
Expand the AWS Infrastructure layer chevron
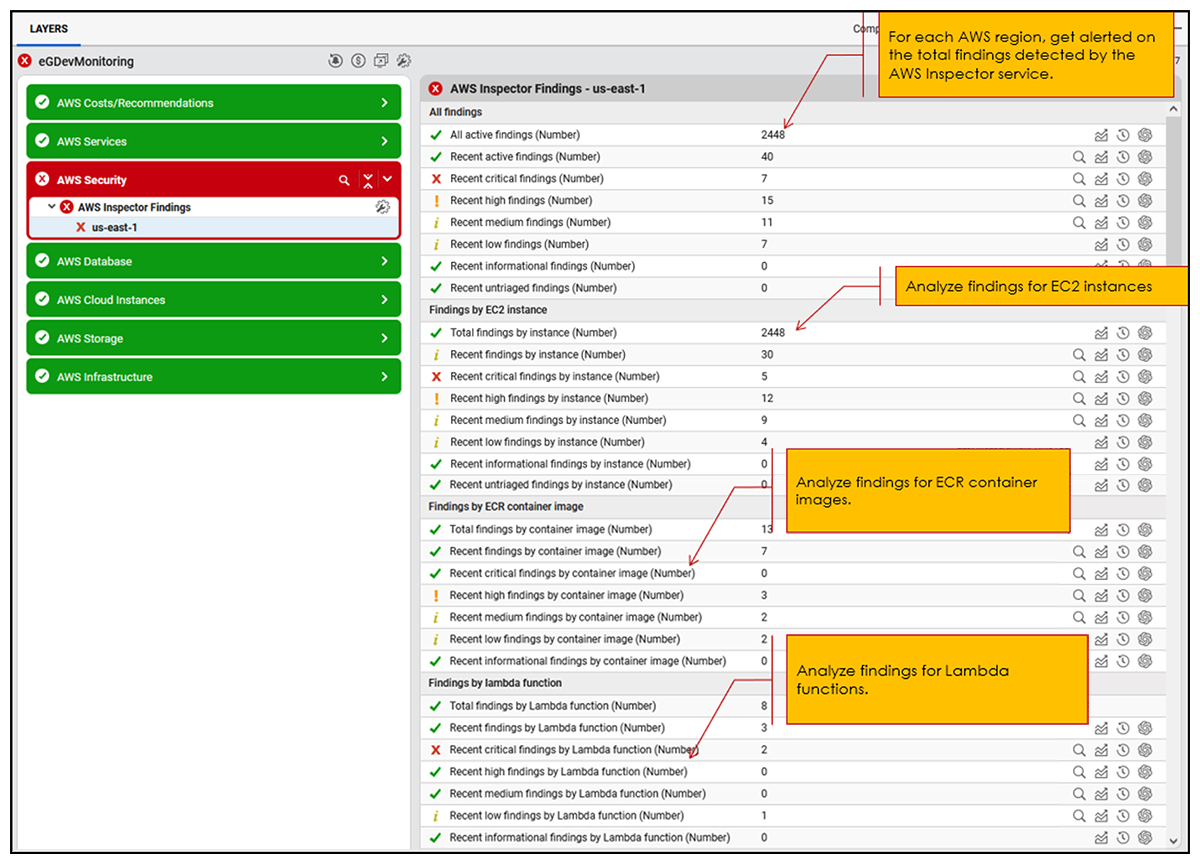[384, 377]
